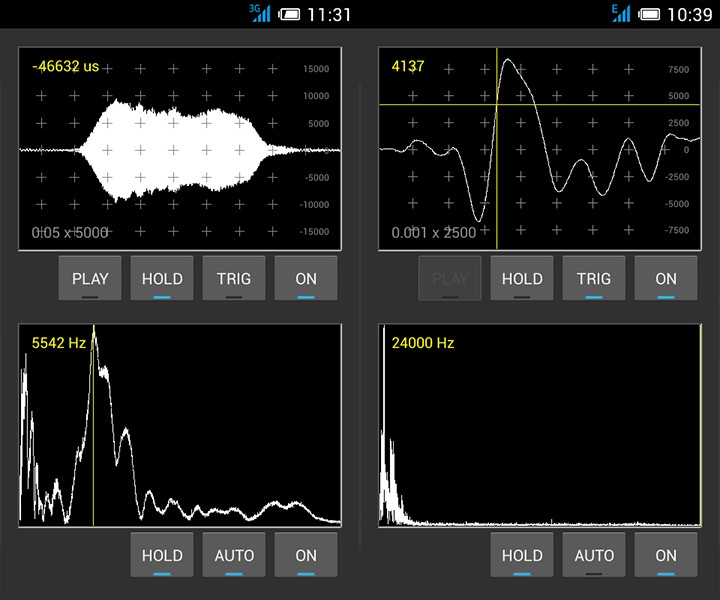The image size is (720, 600).
Task: Turn off ON beside TRIG on right scope
Action: tap(666, 279)
